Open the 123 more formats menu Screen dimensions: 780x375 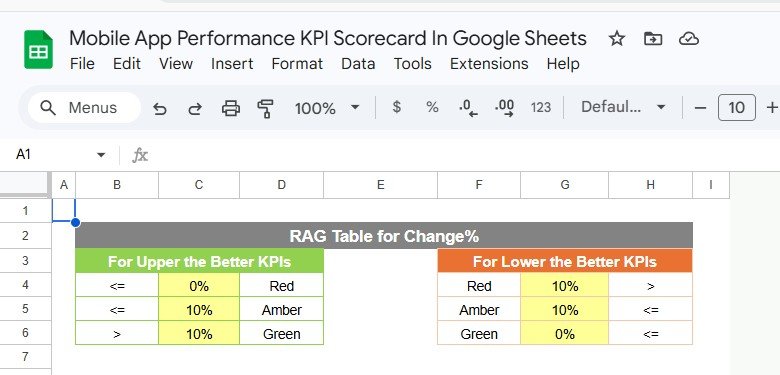pyautogui.click(x=541, y=107)
